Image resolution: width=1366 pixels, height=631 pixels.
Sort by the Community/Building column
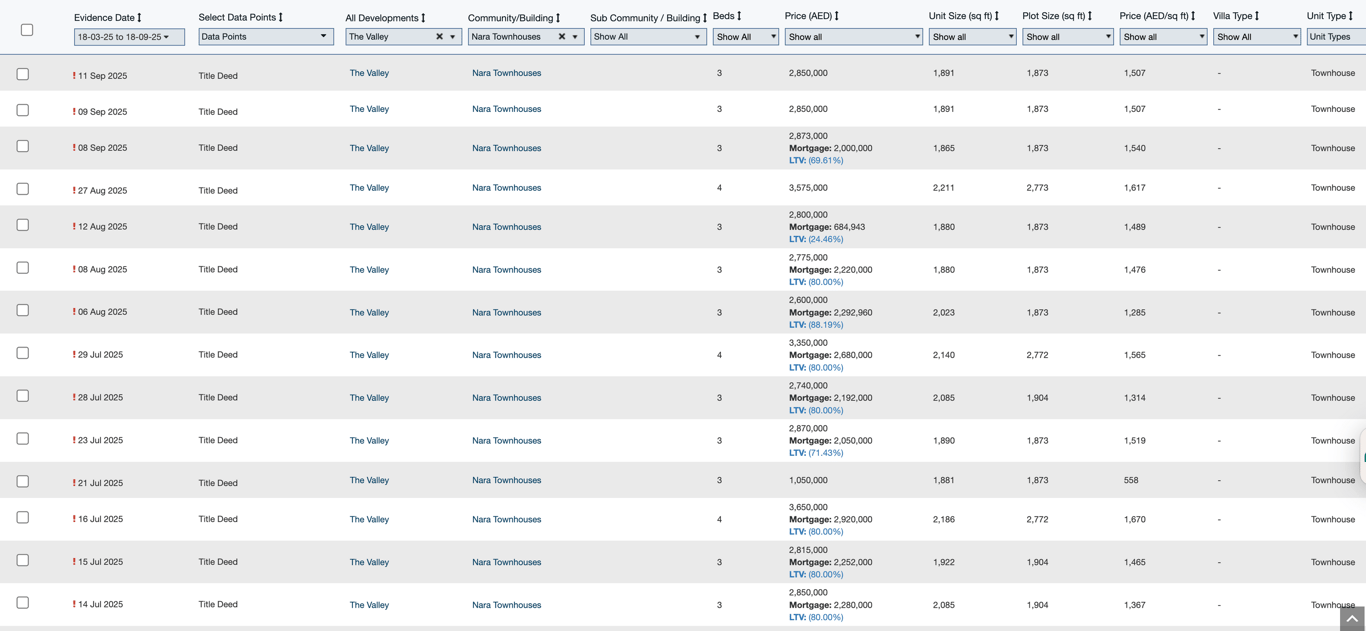558,18
